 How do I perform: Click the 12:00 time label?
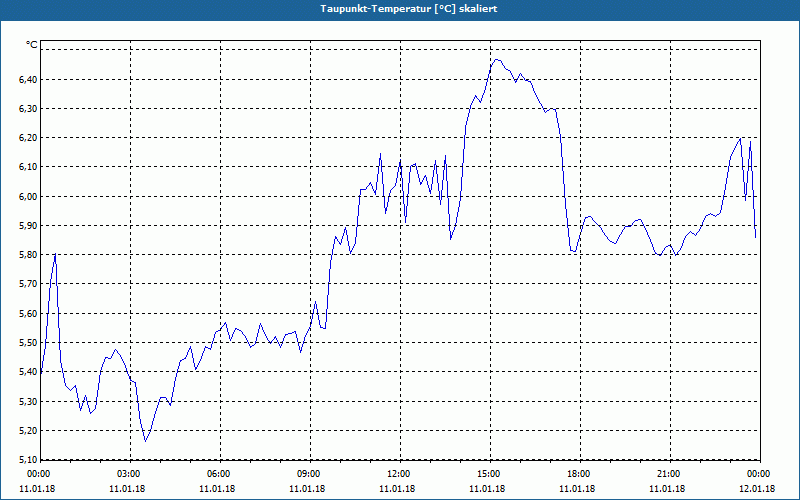[x=400, y=474]
